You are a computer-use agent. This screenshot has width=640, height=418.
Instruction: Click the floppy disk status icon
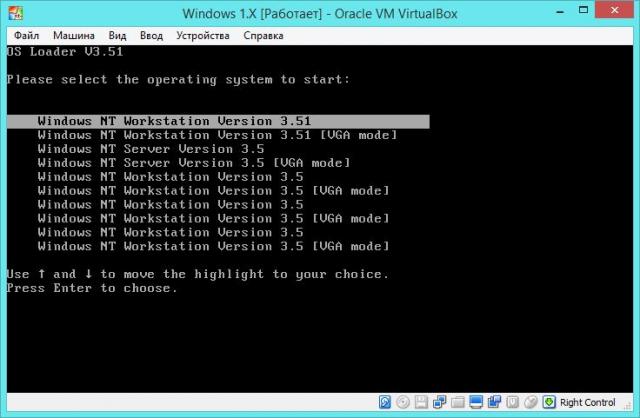[x=421, y=402]
